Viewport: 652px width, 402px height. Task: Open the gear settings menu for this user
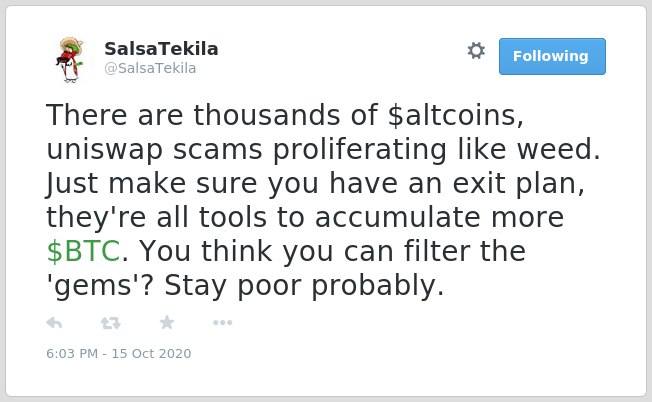pos(476,51)
